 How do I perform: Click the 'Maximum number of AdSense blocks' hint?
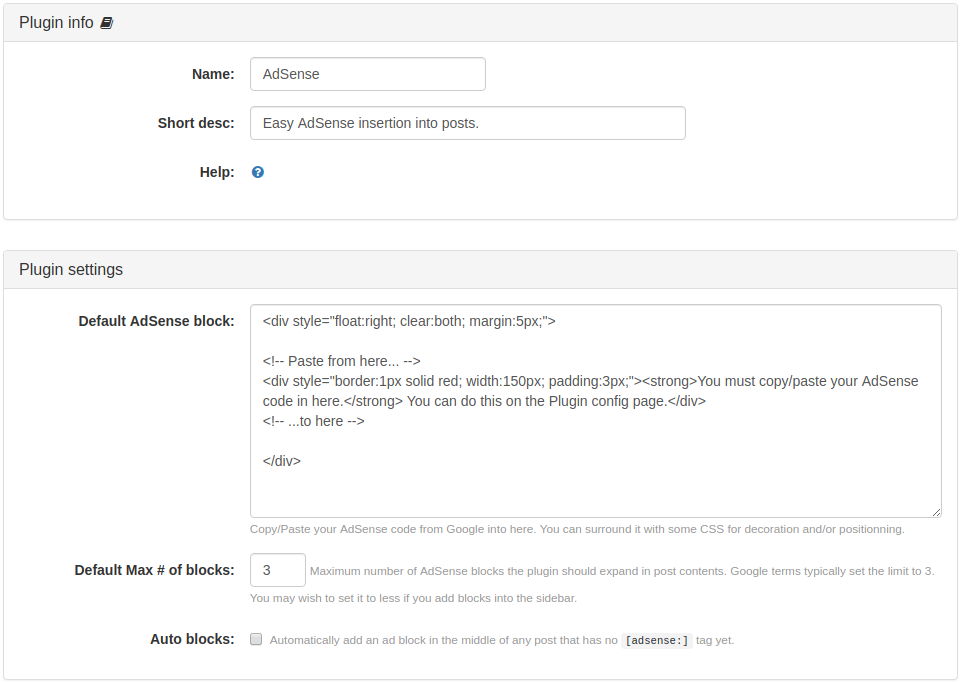click(x=622, y=571)
